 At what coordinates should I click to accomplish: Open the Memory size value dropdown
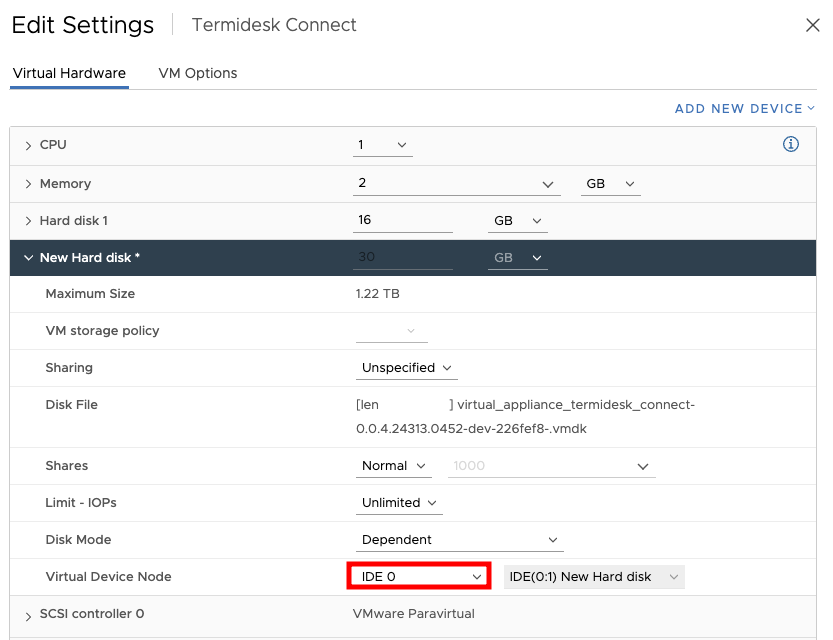(x=456, y=184)
